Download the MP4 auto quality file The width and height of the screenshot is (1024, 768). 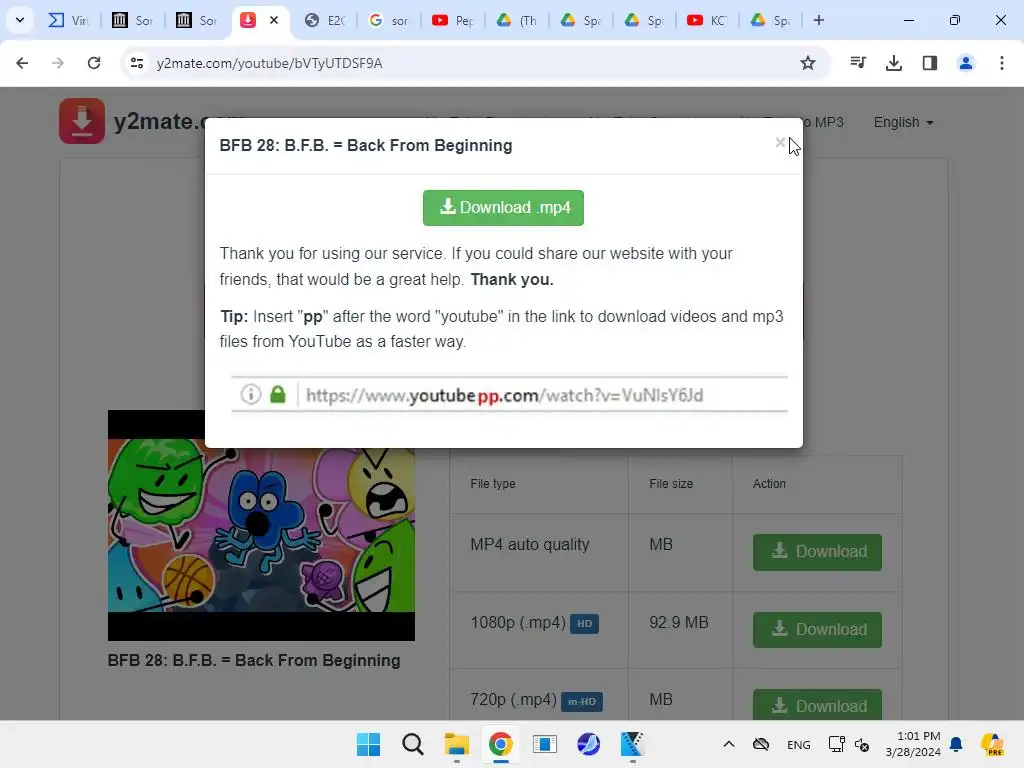pyautogui.click(x=817, y=552)
